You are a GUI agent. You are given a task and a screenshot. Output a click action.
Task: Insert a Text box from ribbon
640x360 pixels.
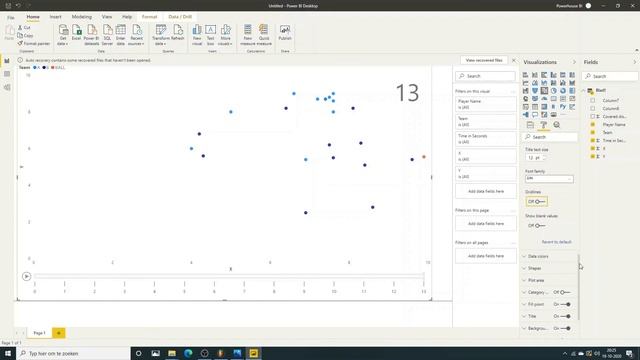(210, 35)
